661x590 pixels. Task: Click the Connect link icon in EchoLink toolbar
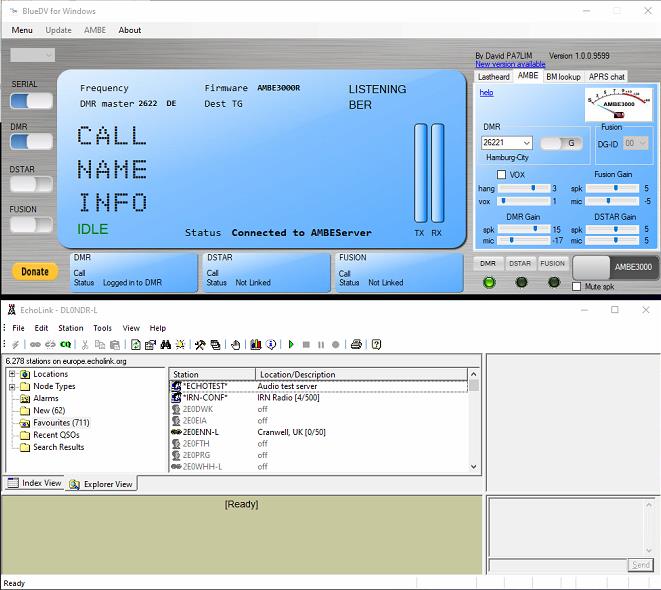[35, 345]
